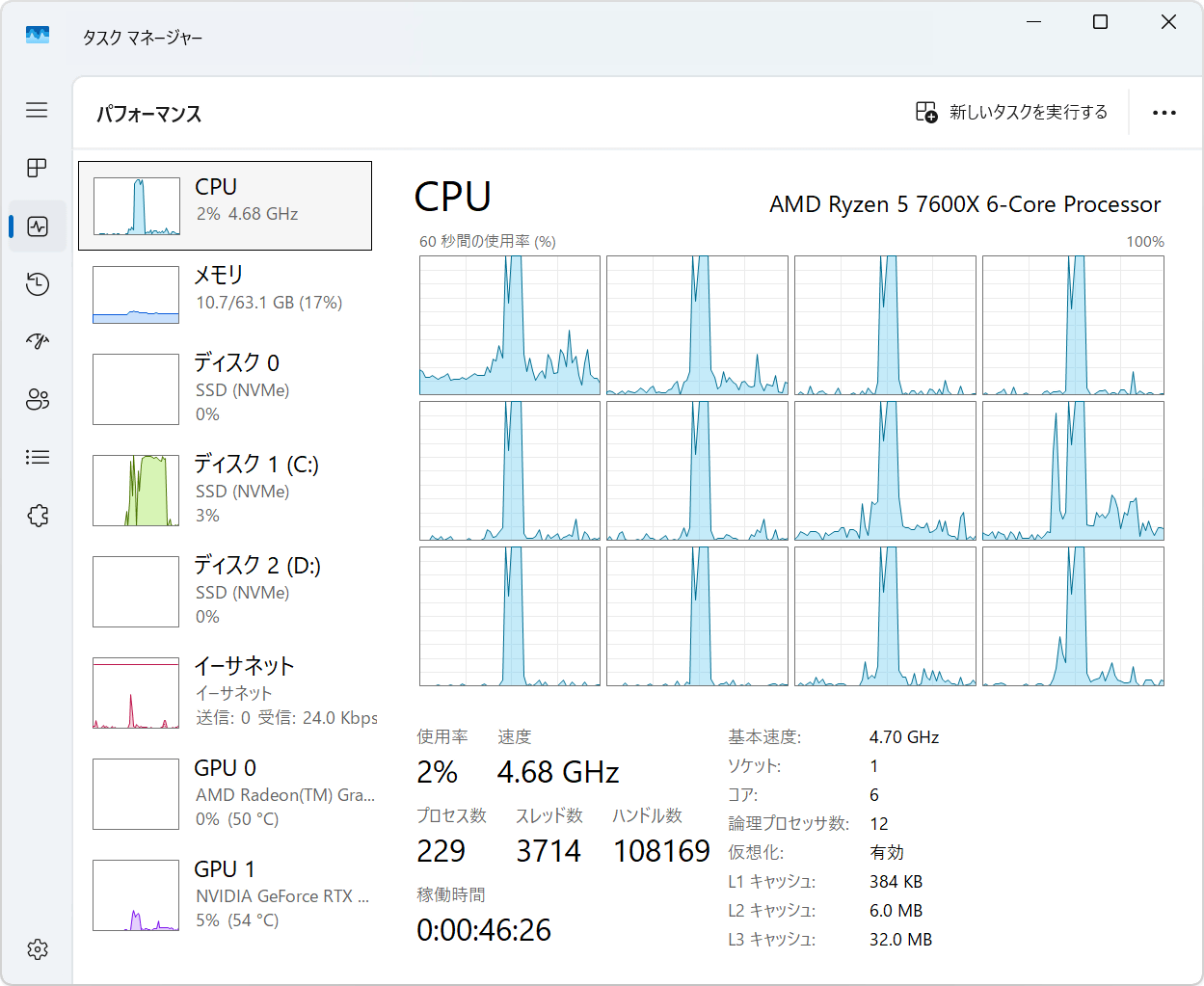This screenshot has height=986, width=1204.
Task: Open the hamburger navigation menu
Action: pyautogui.click(x=37, y=110)
